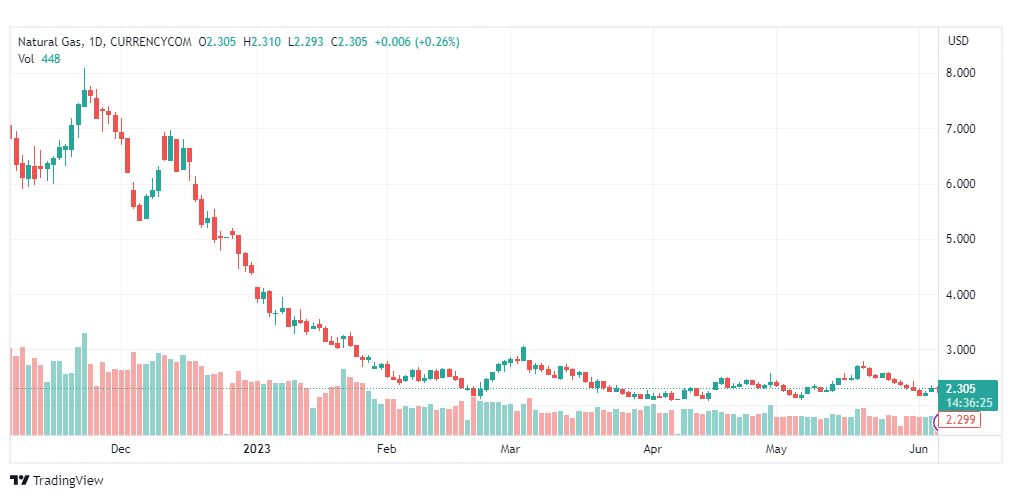Click the USD currency label
Screen dimensions: 1012x498
click(x=958, y=41)
